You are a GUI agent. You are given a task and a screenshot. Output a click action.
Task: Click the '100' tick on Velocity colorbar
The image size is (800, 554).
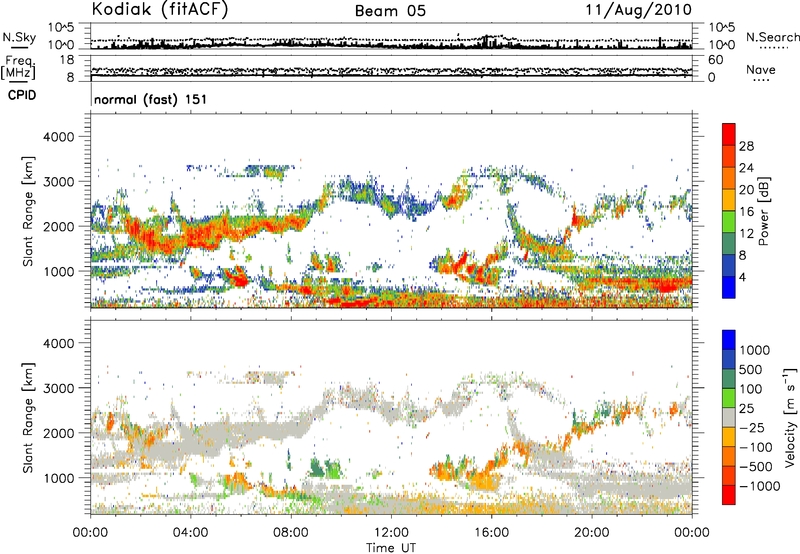tap(751, 389)
